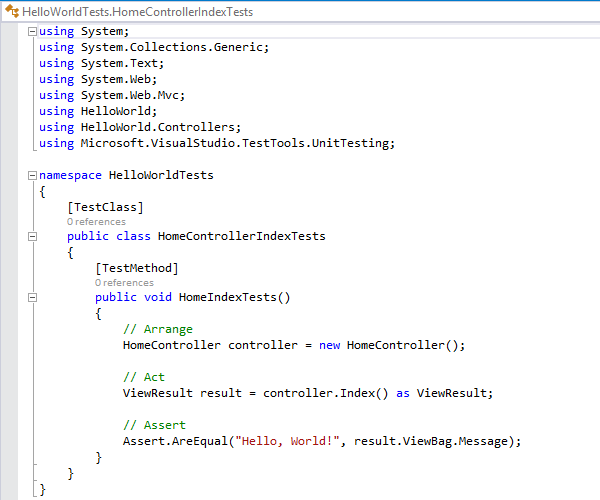Click HomeIndexTests method name
The width and height of the screenshot is (600, 500).
pos(228,297)
